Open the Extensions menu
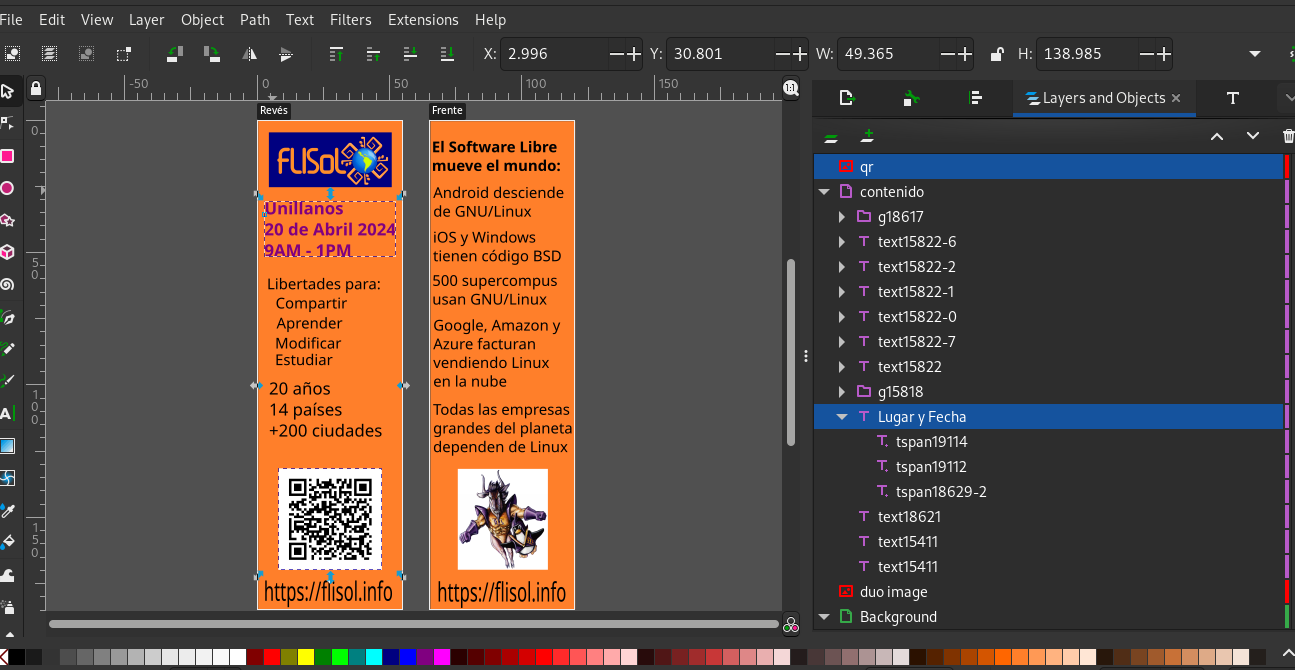This screenshot has width=1295, height=670. click(x=423, y=20)
